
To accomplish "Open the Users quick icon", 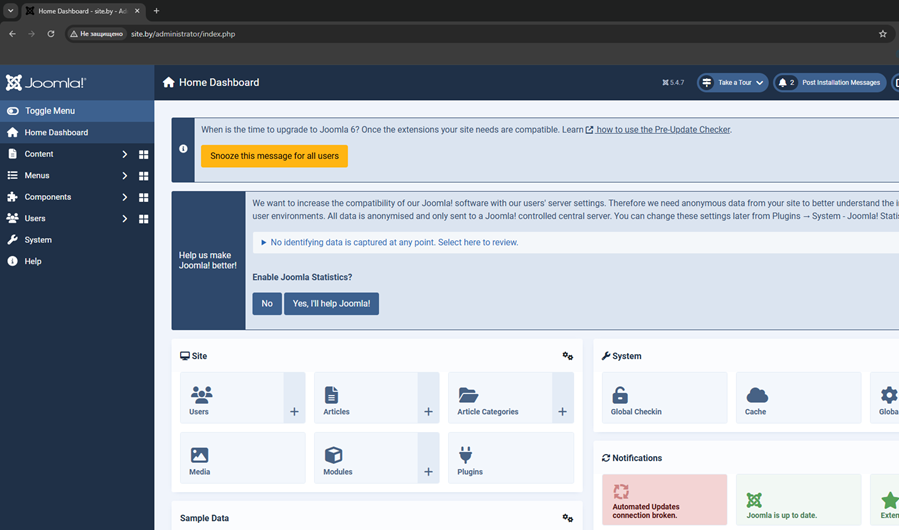I will point(232,398).
